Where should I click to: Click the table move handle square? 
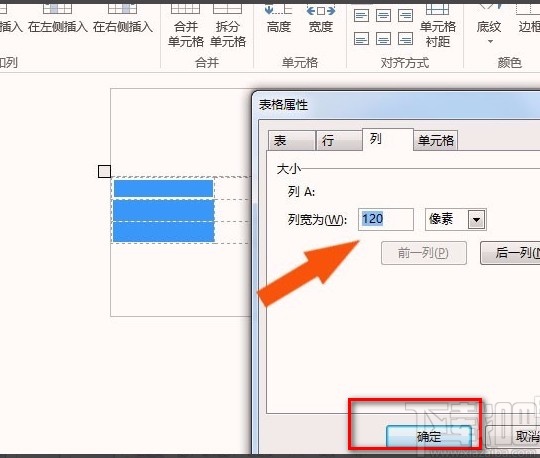(x=104, y=171)
